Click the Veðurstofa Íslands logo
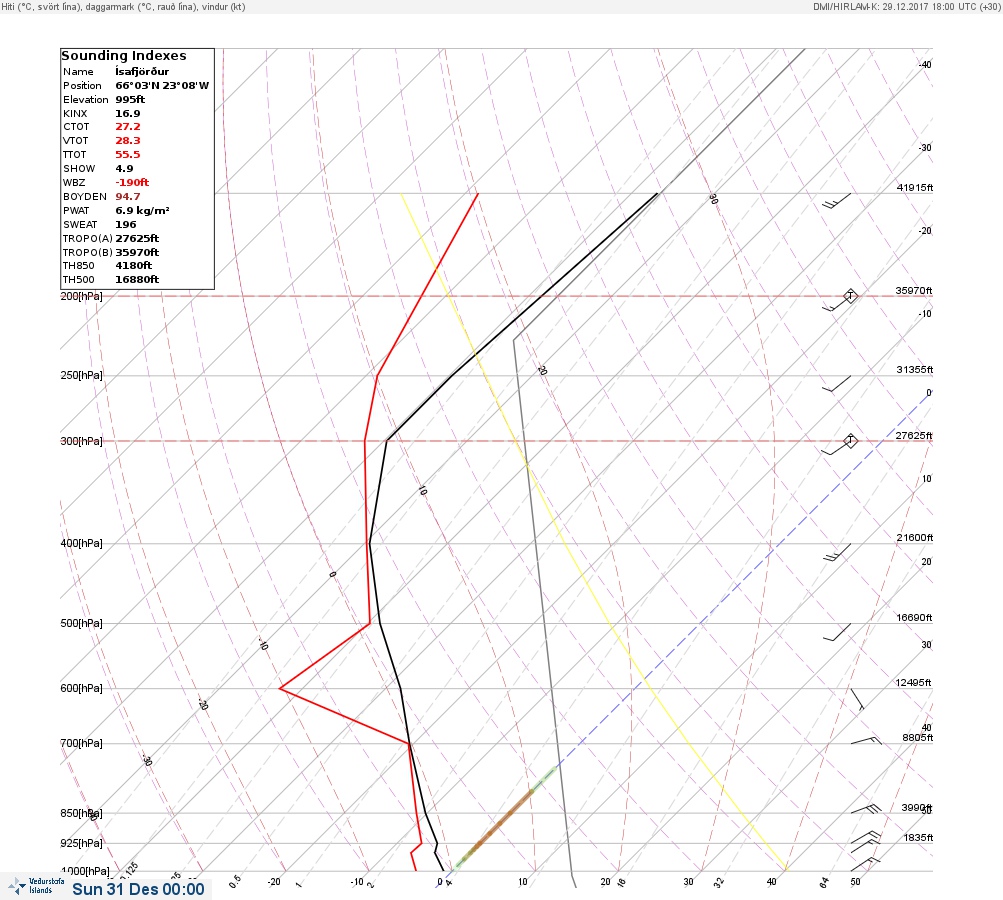 (x=36, y=886)
